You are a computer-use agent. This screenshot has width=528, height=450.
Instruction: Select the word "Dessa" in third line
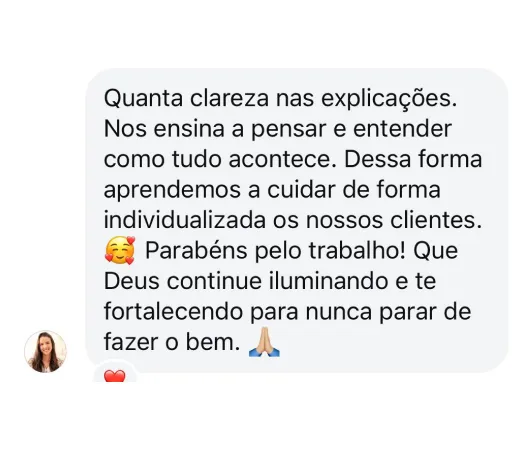point(377,159)
